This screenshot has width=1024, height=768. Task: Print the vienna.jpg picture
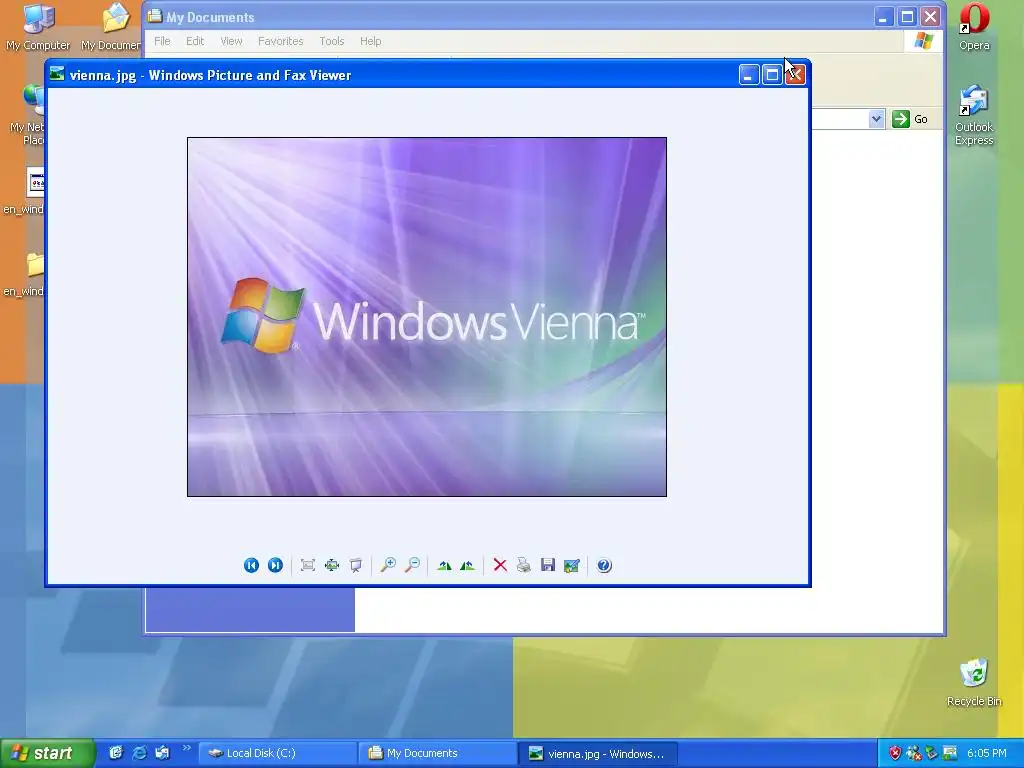point(524,566)
